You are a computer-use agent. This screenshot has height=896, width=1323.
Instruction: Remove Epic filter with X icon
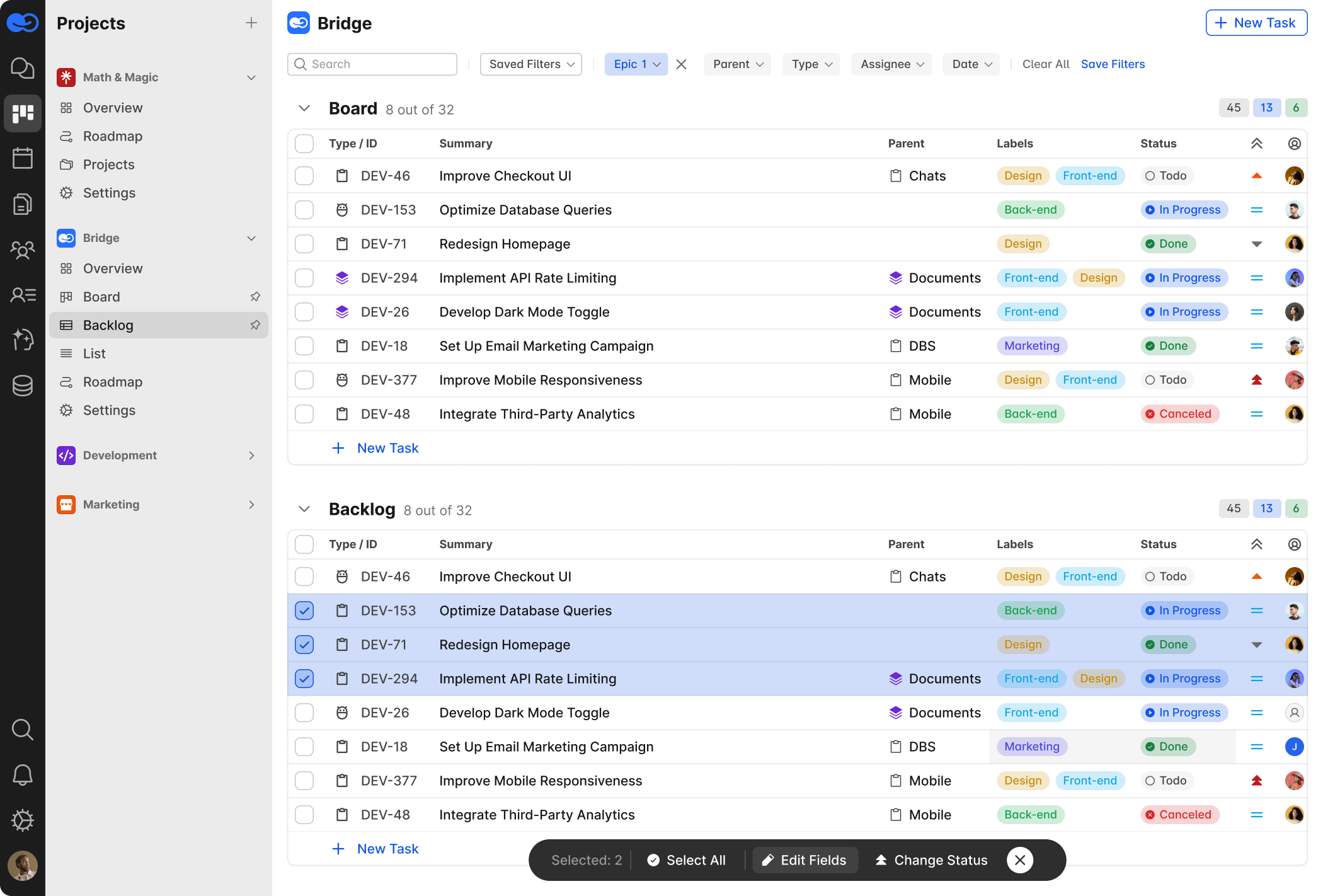coord(681,64)
